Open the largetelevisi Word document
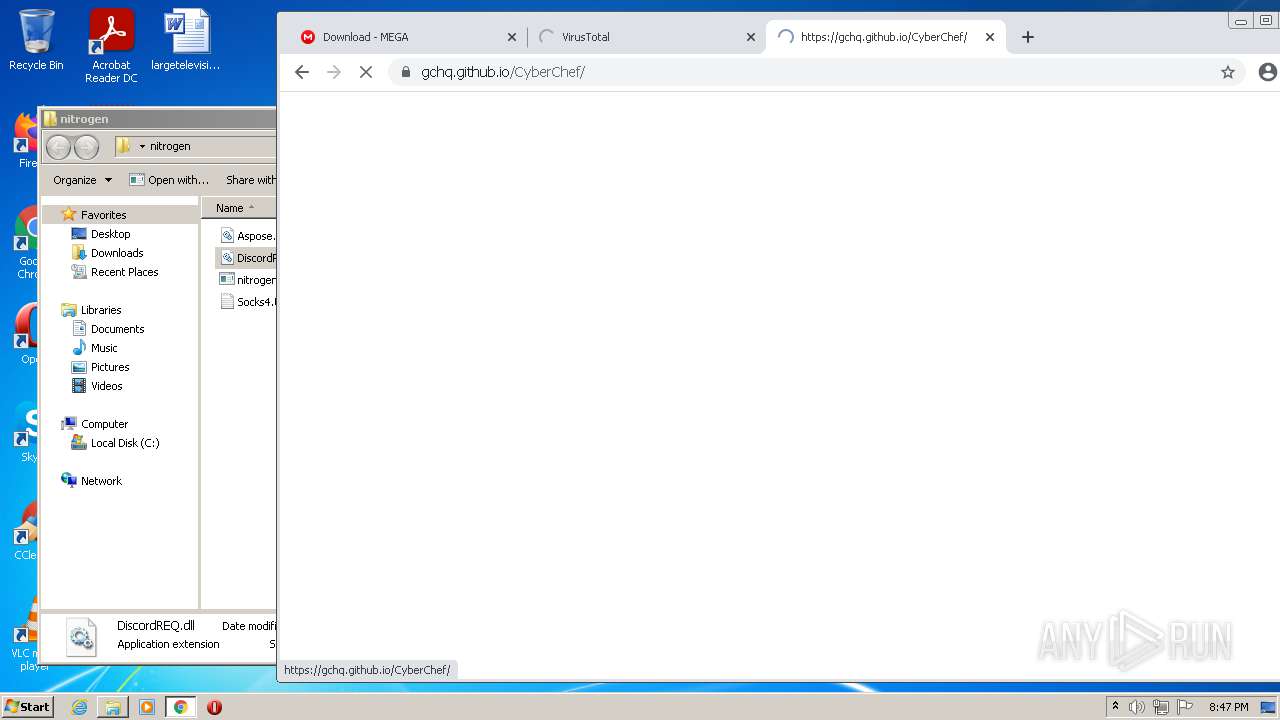Viewport: 1280px width, 720px height. click(186, 40)
